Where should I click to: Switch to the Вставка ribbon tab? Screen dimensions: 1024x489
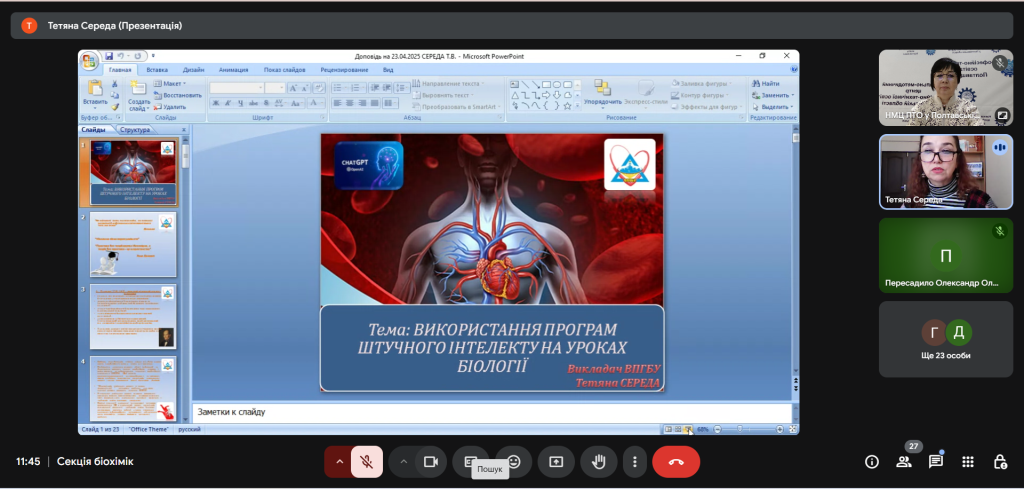pyautogui.click(x=157, y=70)
